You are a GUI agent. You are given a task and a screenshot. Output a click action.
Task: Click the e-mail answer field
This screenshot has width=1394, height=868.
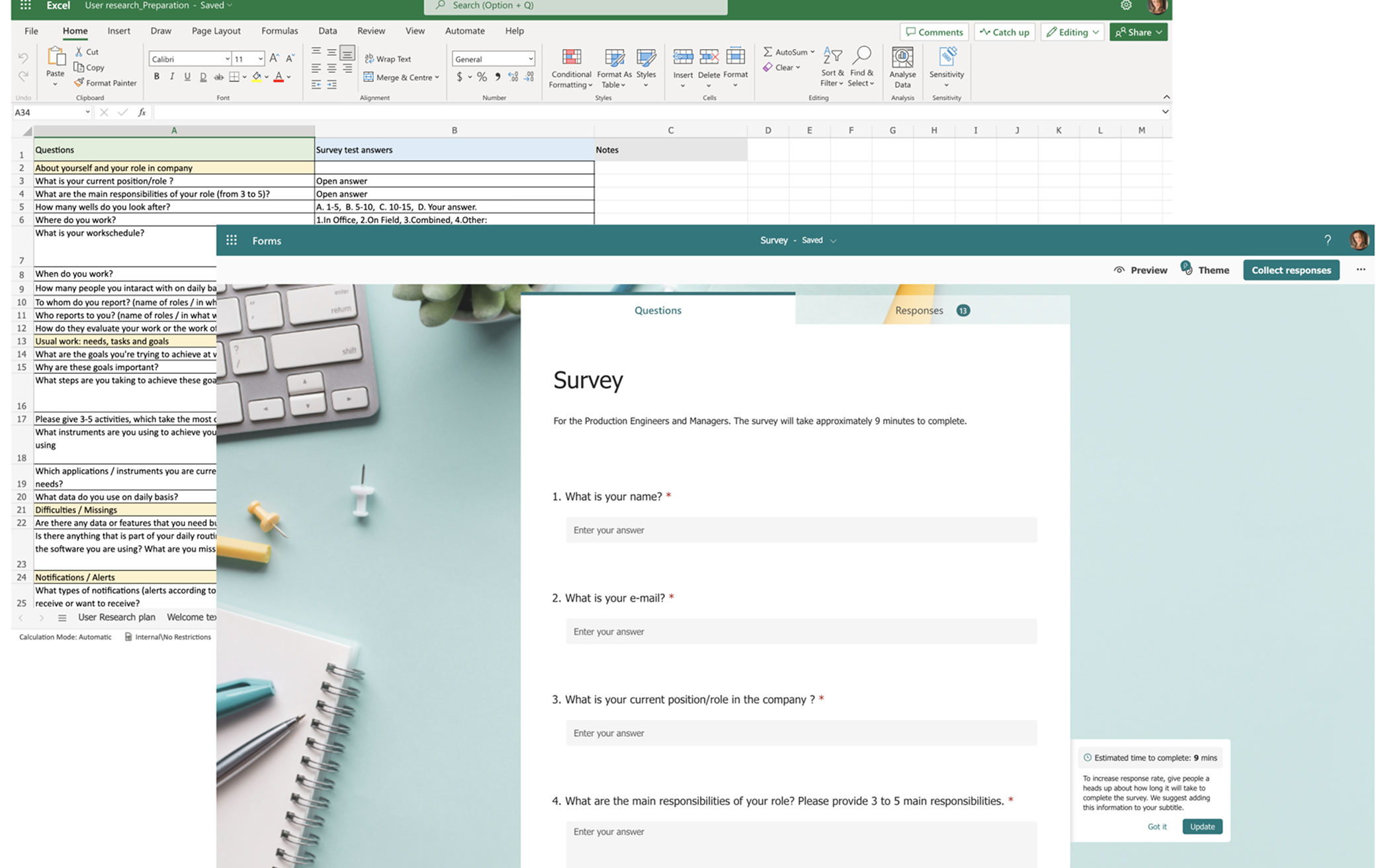point(801,632)
